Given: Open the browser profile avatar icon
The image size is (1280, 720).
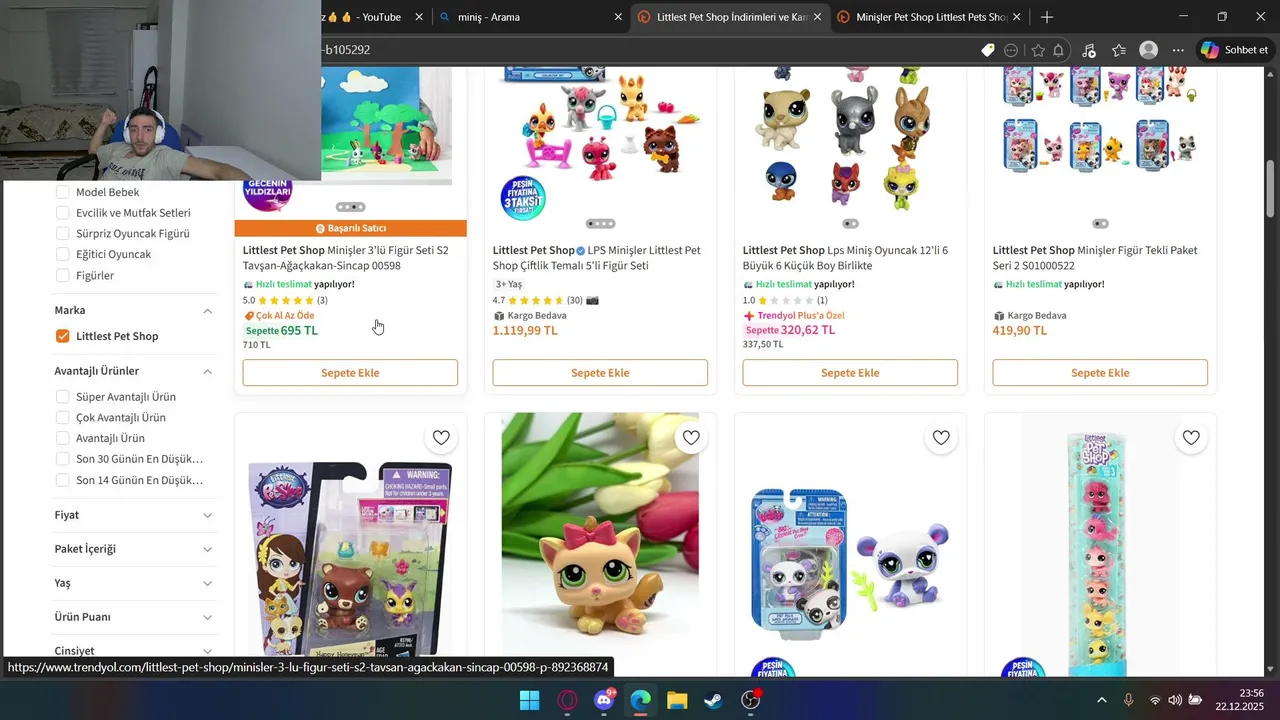Looking at the screenshot, I should point(1149,50).
